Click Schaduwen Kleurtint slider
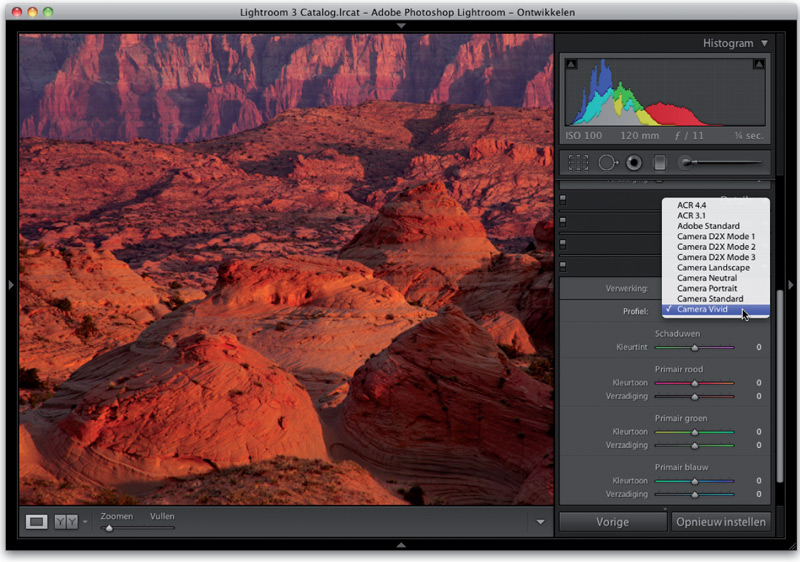 694,347
